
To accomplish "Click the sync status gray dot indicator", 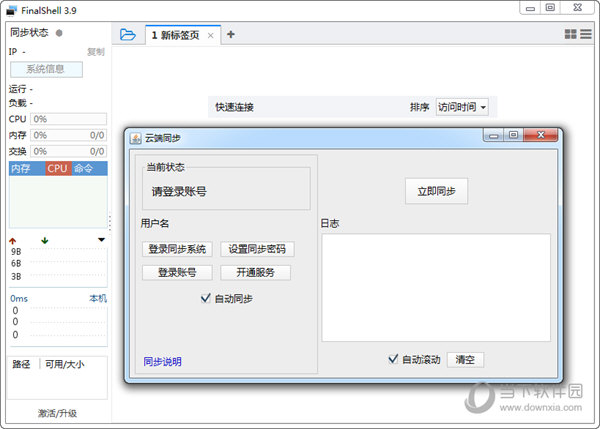I will 59,33.
